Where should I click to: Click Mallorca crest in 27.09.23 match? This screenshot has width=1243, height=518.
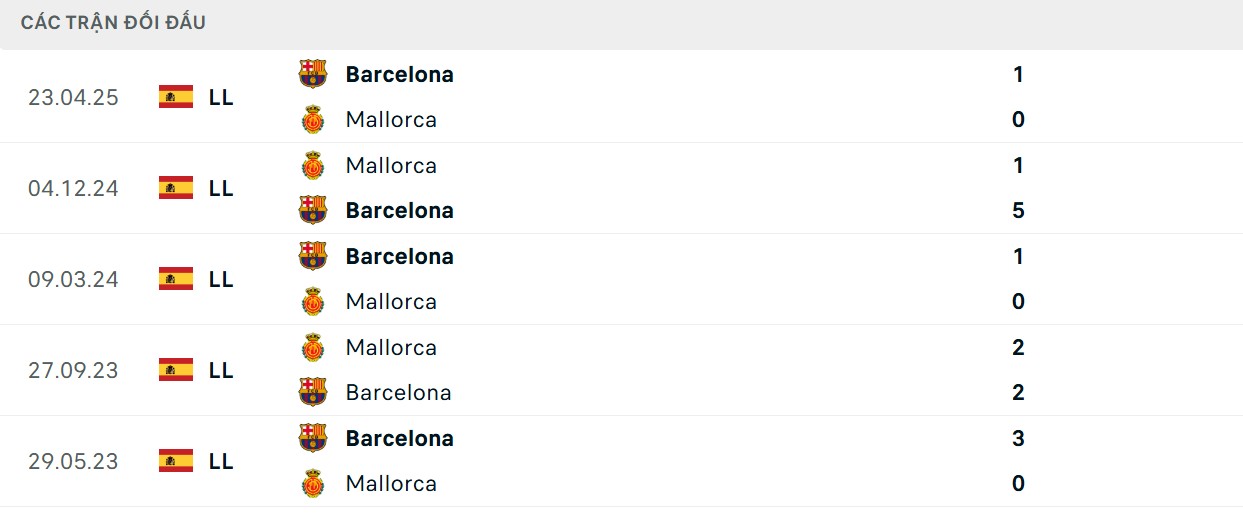[x=313, y=348]
